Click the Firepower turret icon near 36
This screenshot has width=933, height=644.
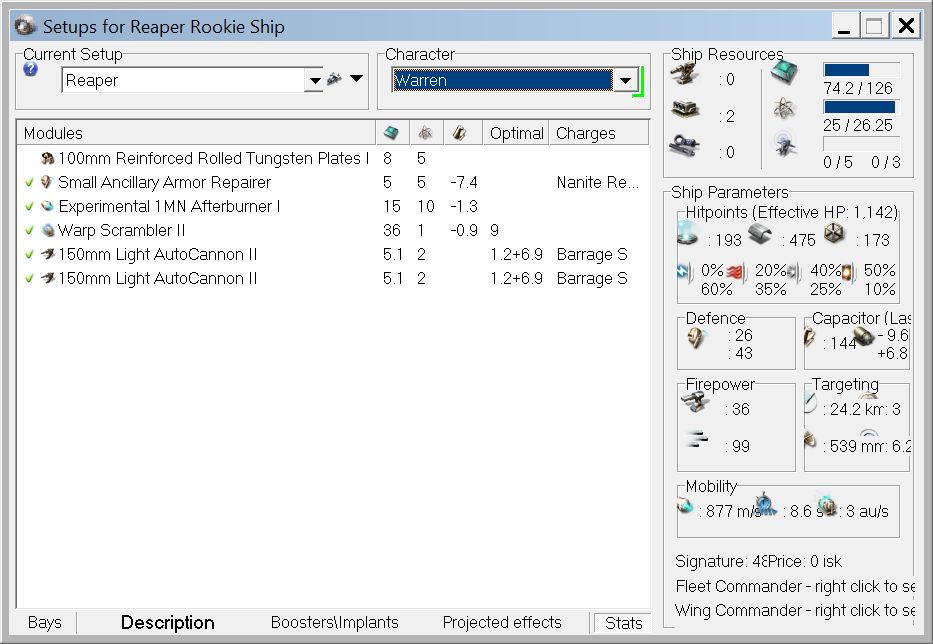tap(694, 403)
